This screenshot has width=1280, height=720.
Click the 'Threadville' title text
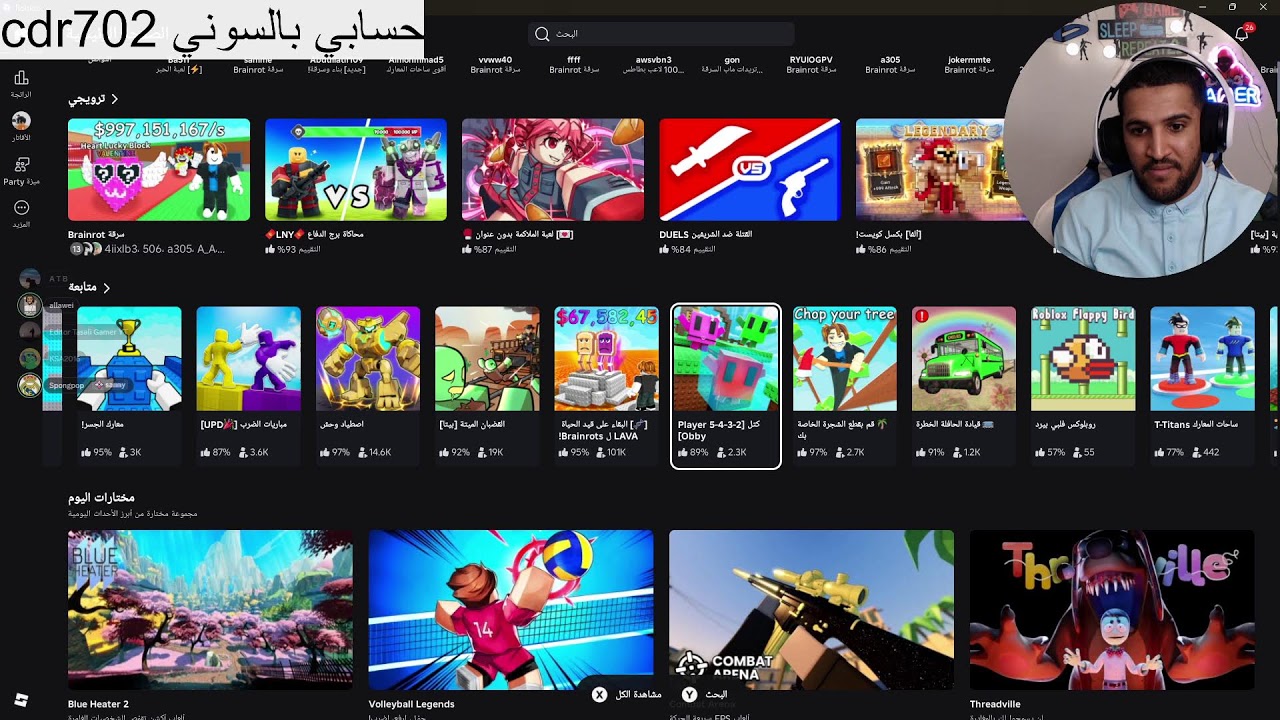coord(995,704)
